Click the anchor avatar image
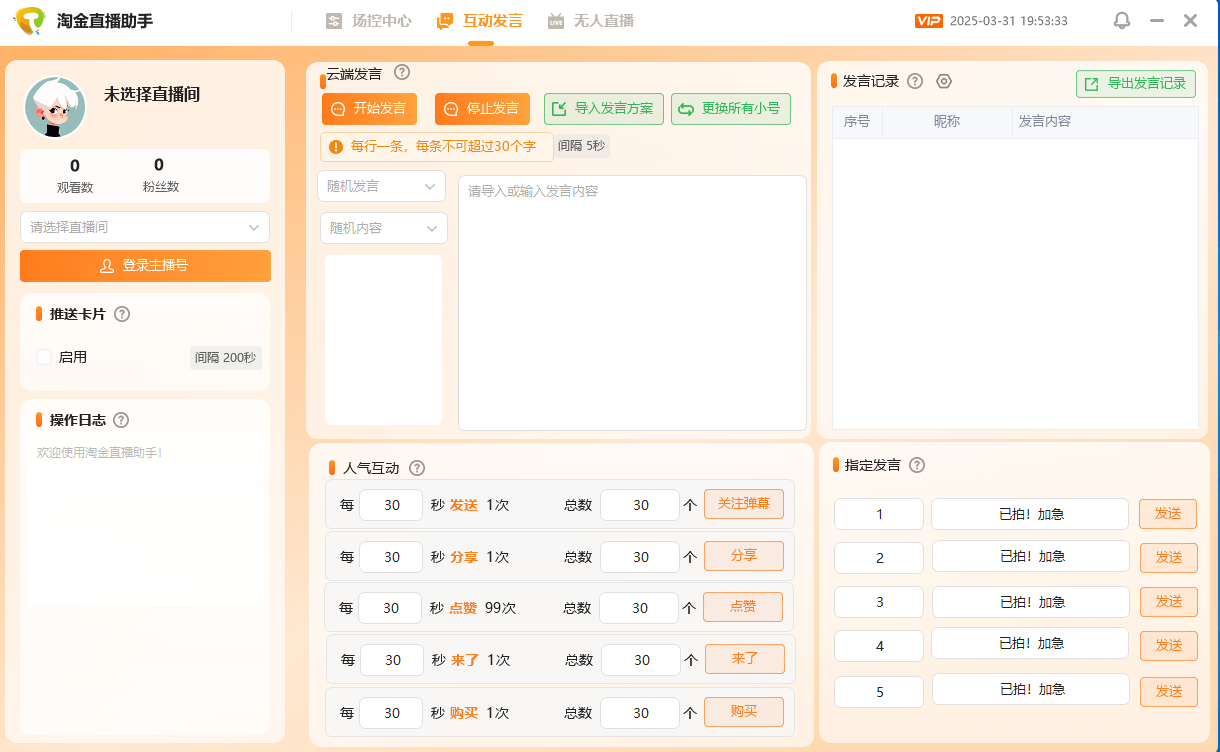1220x752 pixels. coord(55,107)
